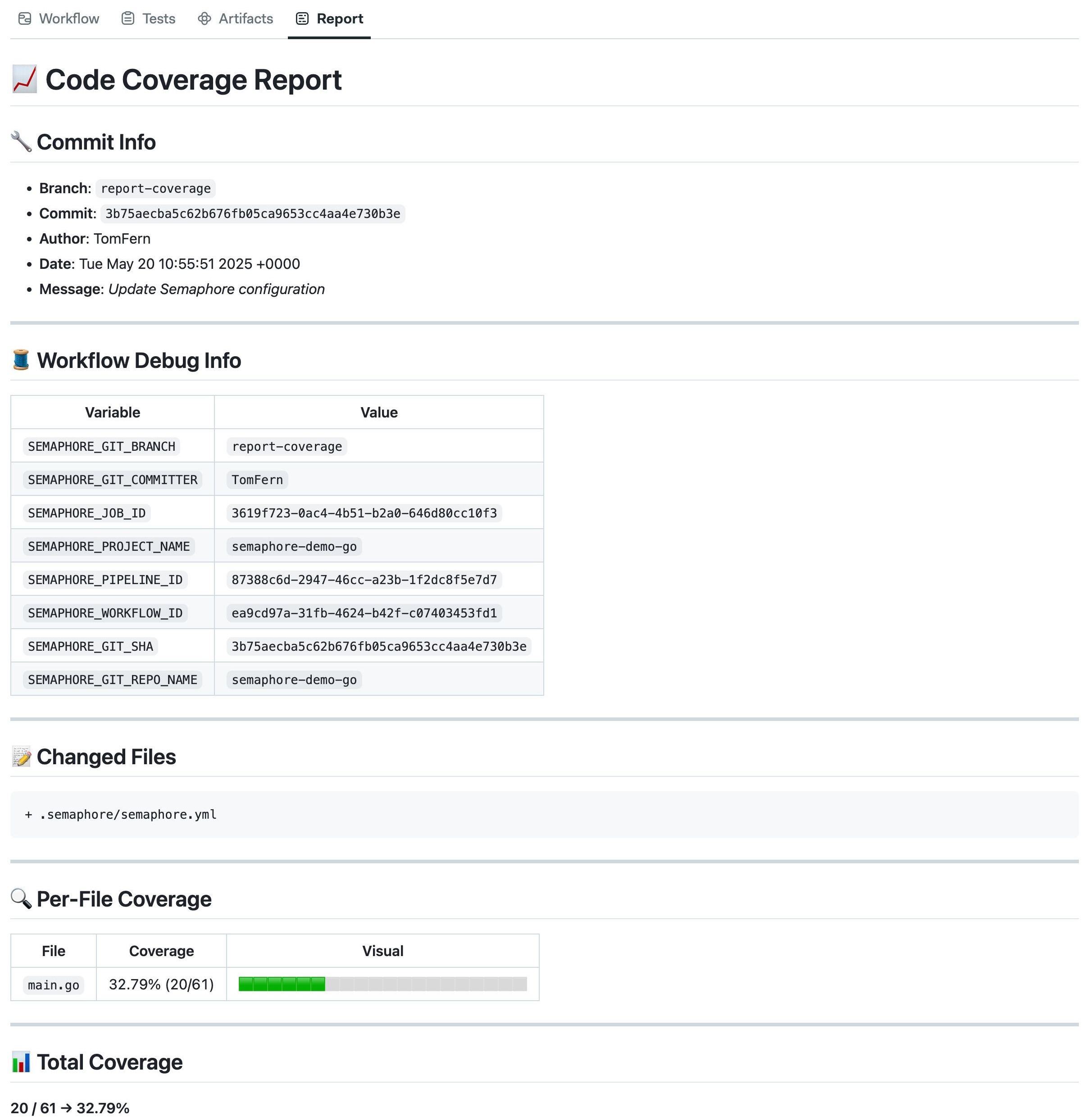Image resolution: width=1083 pixels, height=1120 pixels.
Task: Click the main.go file cell
Action: [x=54, y=984]
